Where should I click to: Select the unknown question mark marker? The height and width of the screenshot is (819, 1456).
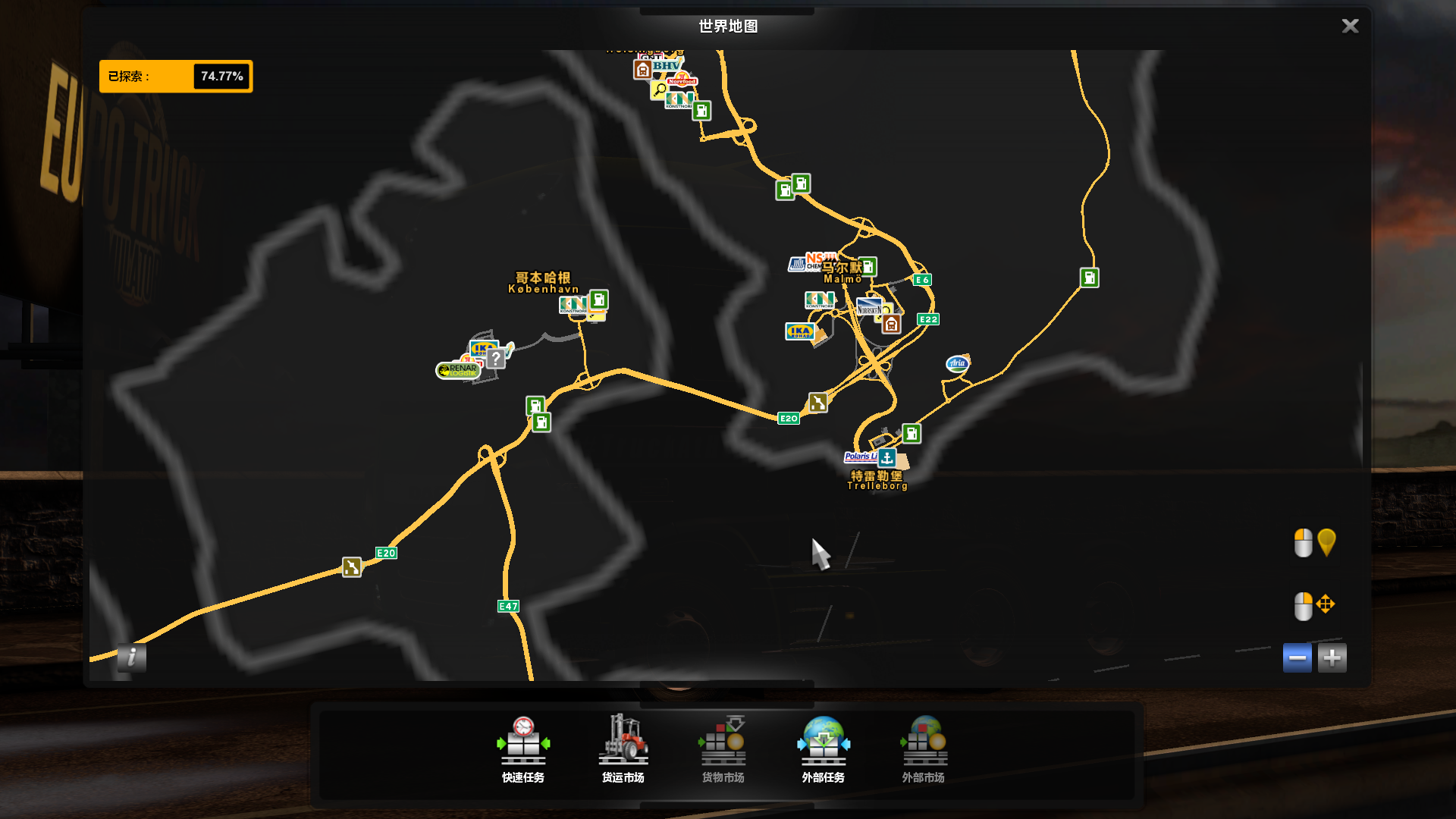(495, 359)
